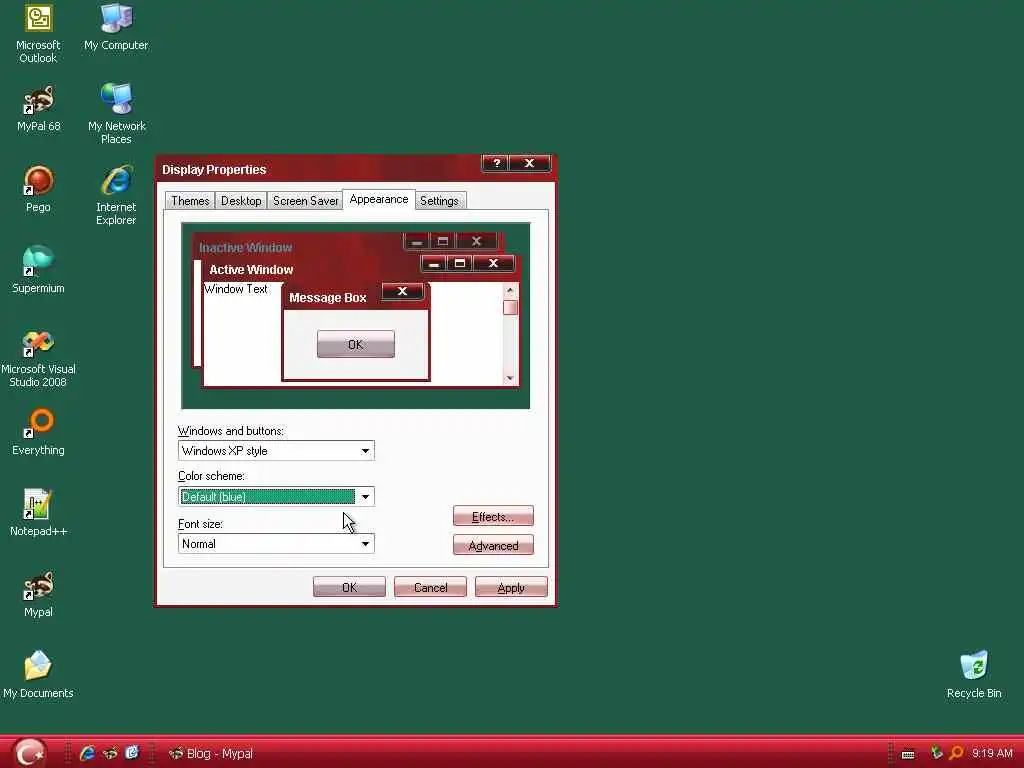Screen dimensions: 1024x768
Task: Click the Message Box OK preview button
Action: (x=355, y=344)
